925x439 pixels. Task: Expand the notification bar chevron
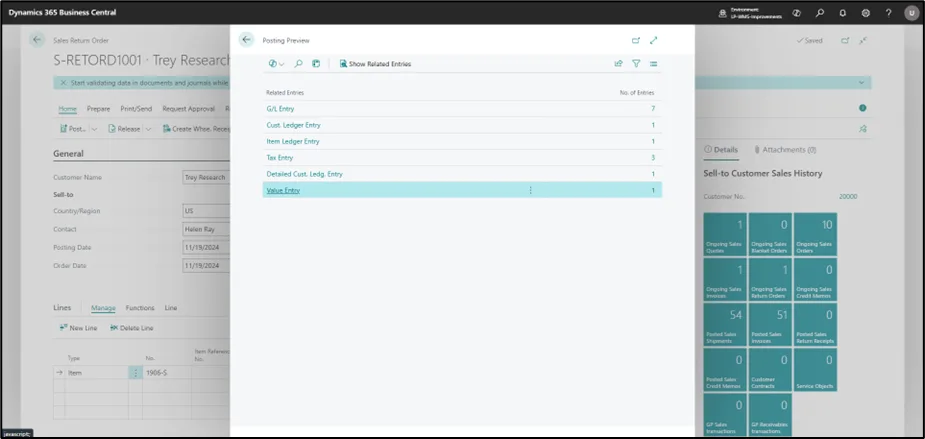tap(862, 83)
